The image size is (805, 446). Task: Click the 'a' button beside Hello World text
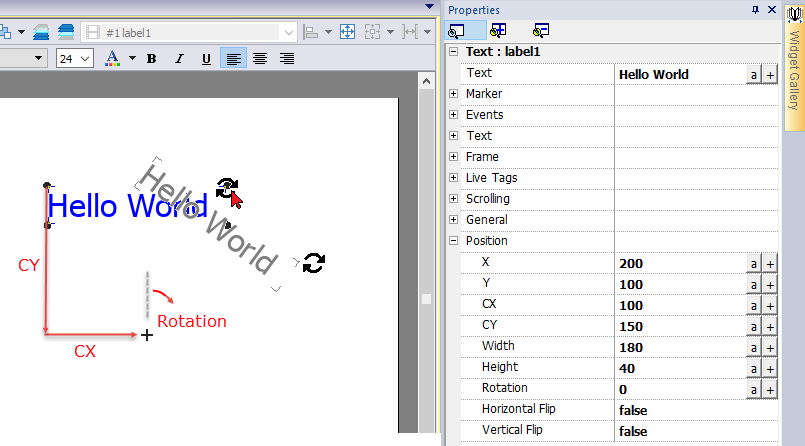click(x=753, y=74)
